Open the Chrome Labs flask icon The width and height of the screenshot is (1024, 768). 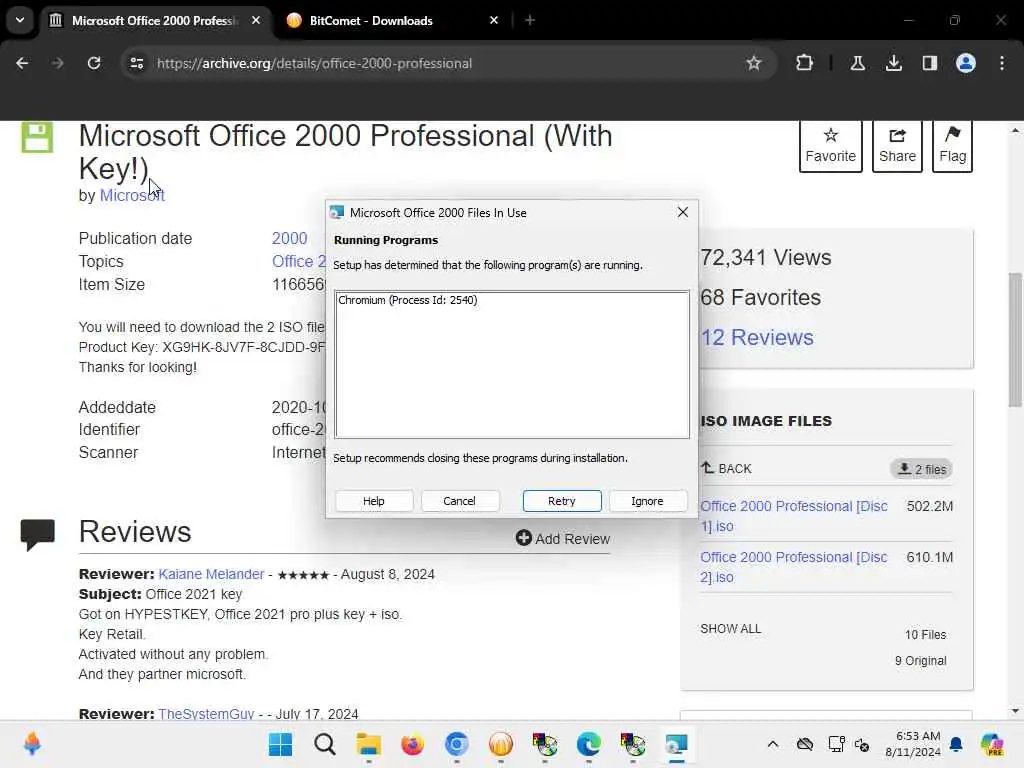coord(857,63)
